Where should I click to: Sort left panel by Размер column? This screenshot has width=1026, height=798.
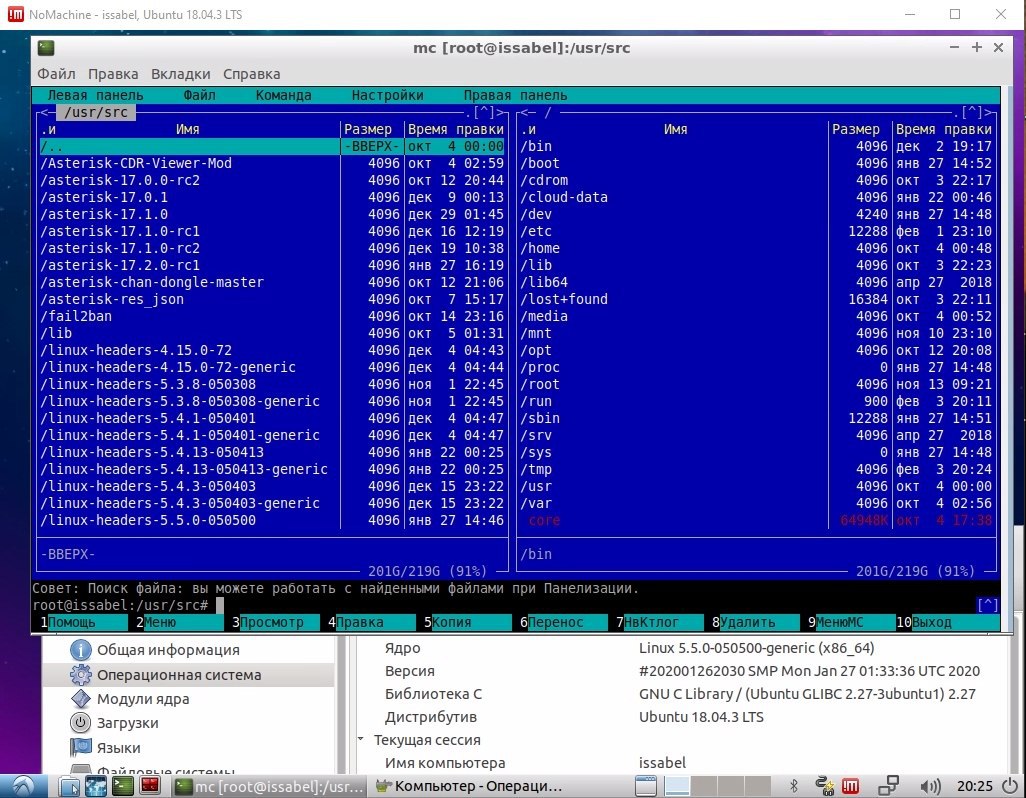(x=368, y=130)
